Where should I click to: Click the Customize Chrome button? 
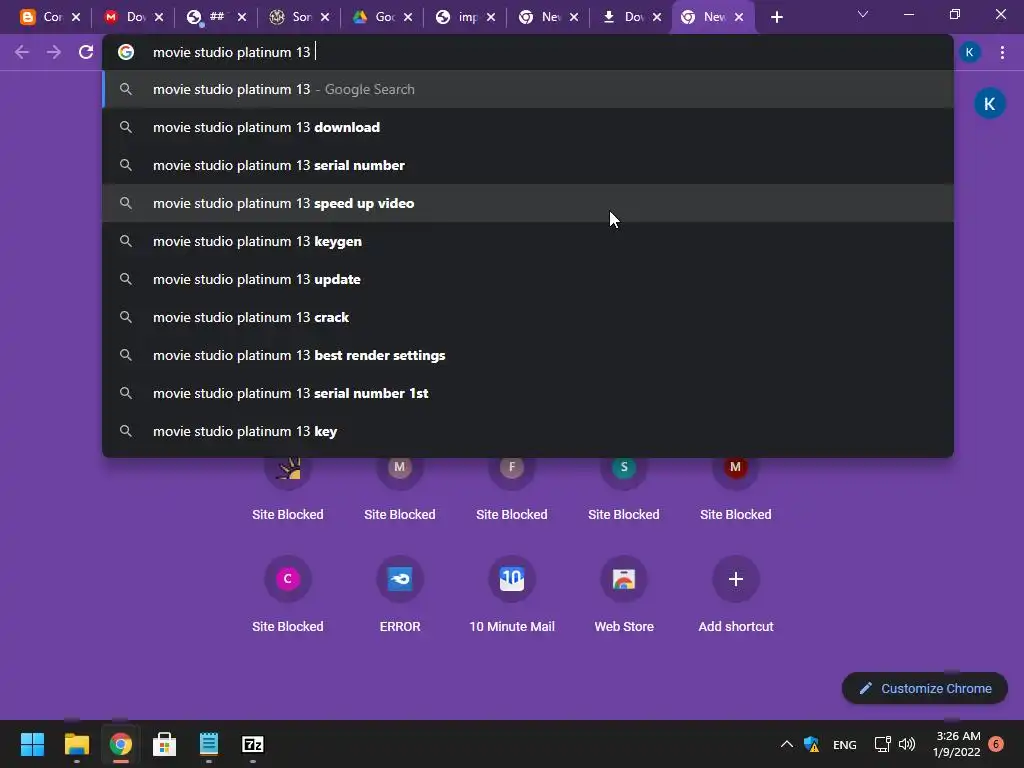925,688
